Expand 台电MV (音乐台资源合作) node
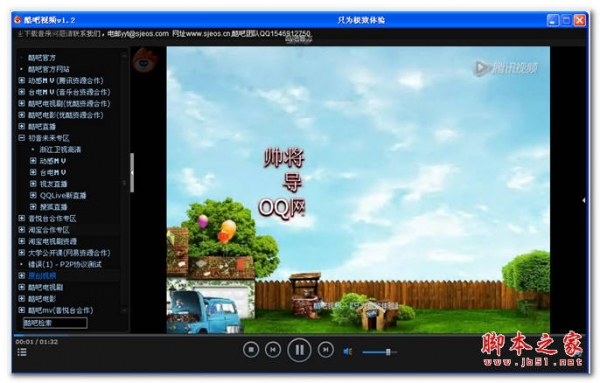Viewport: 600px width, 383px height. 21,92
